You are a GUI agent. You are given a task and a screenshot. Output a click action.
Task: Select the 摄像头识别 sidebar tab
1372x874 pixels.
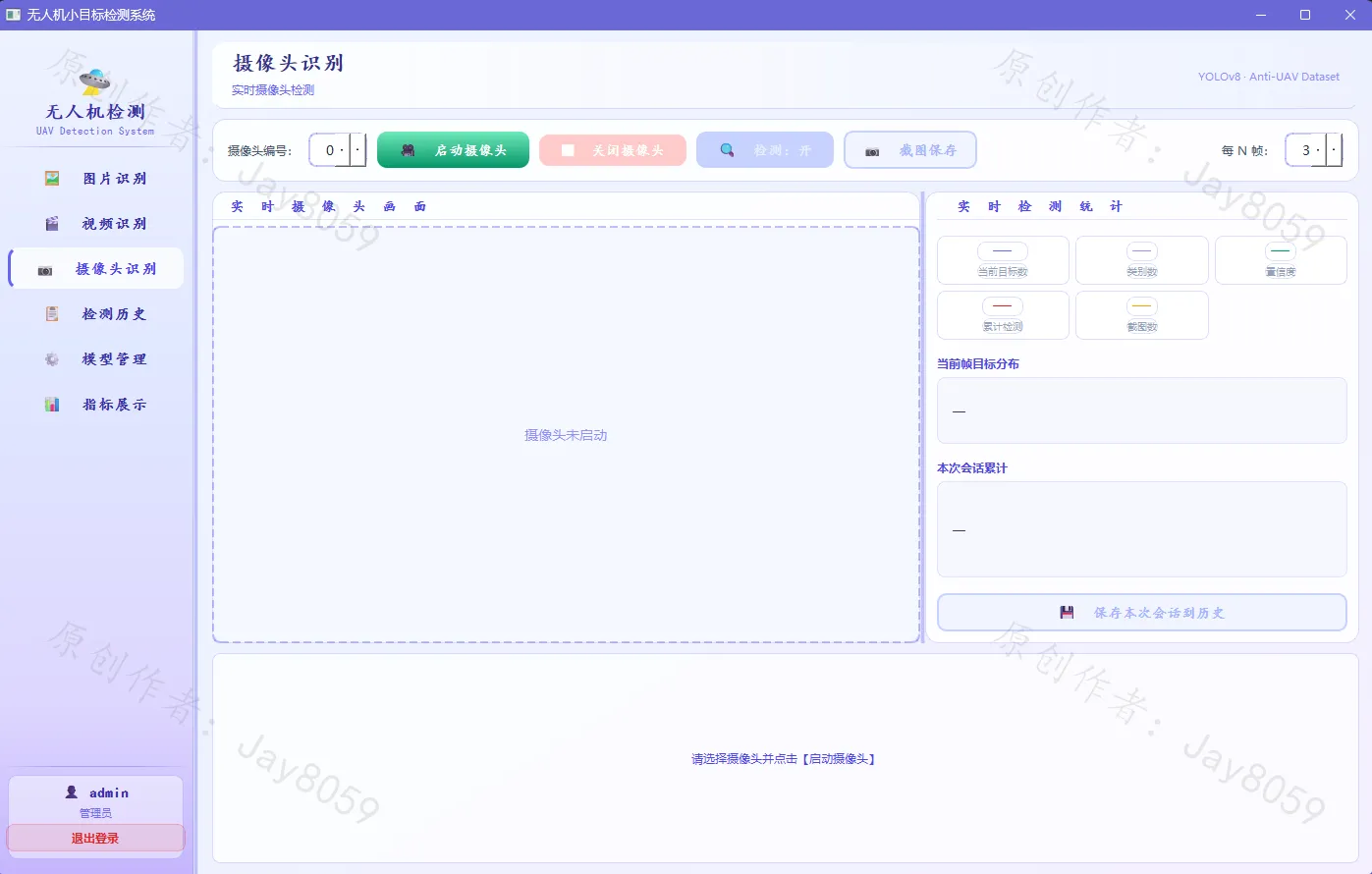click(x=95, y=269)
